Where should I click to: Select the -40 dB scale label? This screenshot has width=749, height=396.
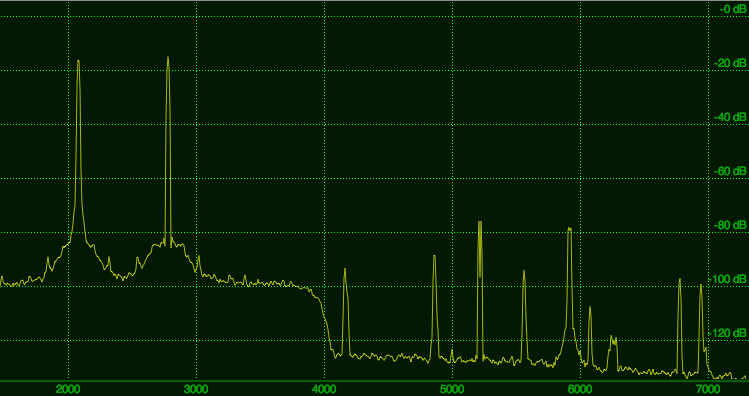click(729, 117)
